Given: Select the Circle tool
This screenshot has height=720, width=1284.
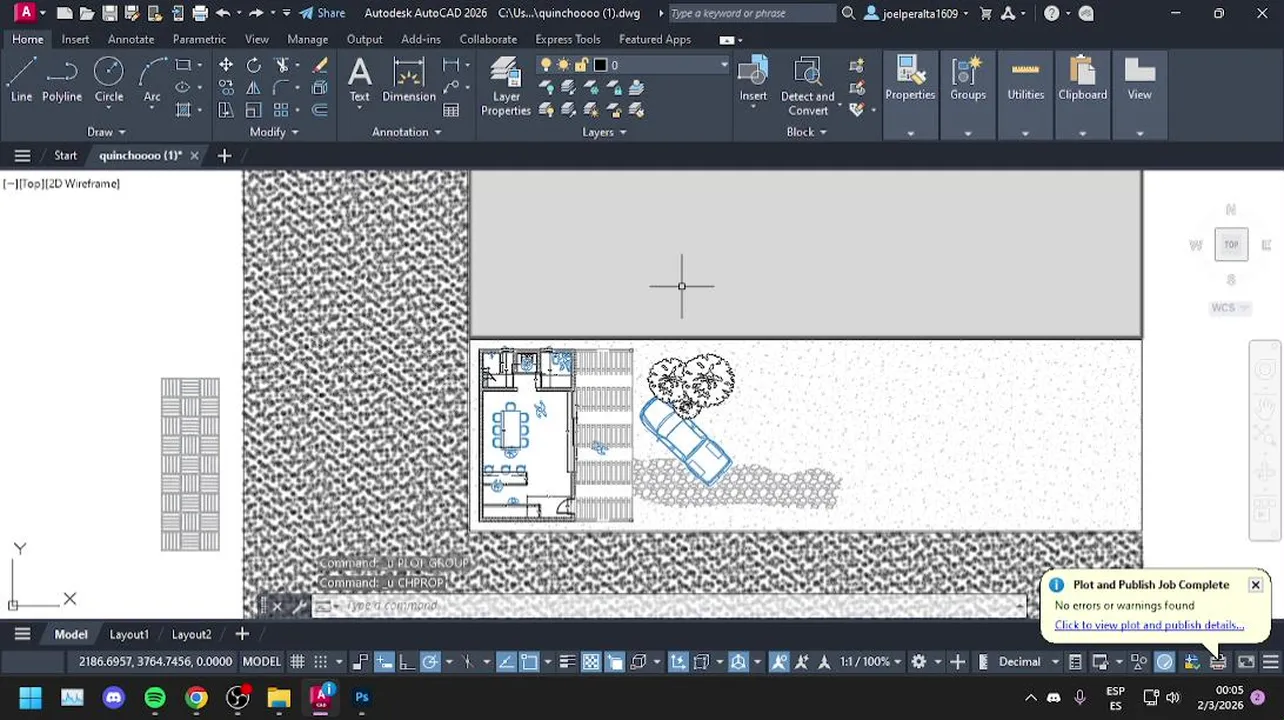Looking at the screenshot, I should (109, 80).
